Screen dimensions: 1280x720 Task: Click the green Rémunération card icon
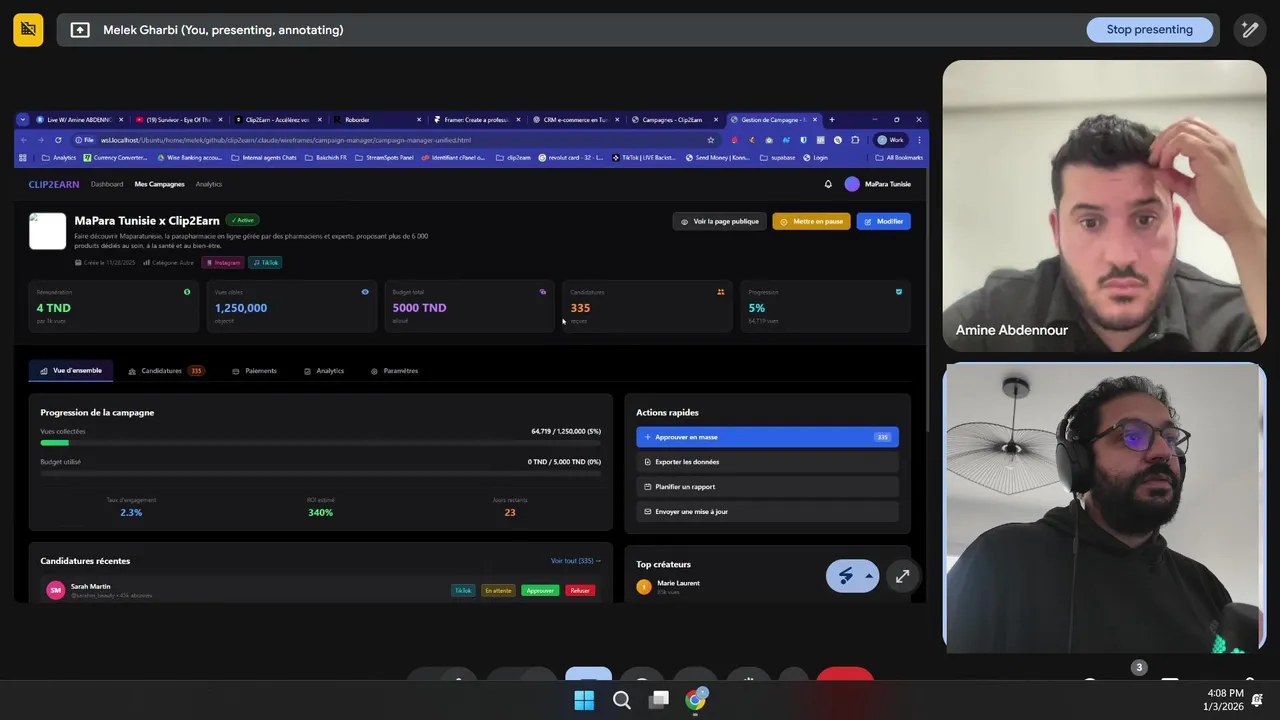point(187,292)
